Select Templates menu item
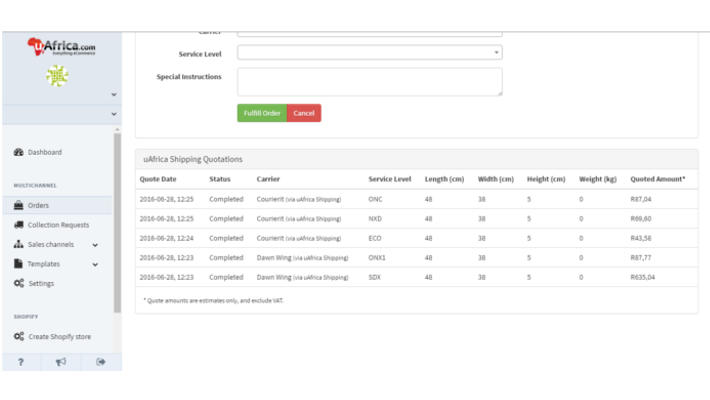The height and width of the screenshot is (400, 710). pos(43,264)
